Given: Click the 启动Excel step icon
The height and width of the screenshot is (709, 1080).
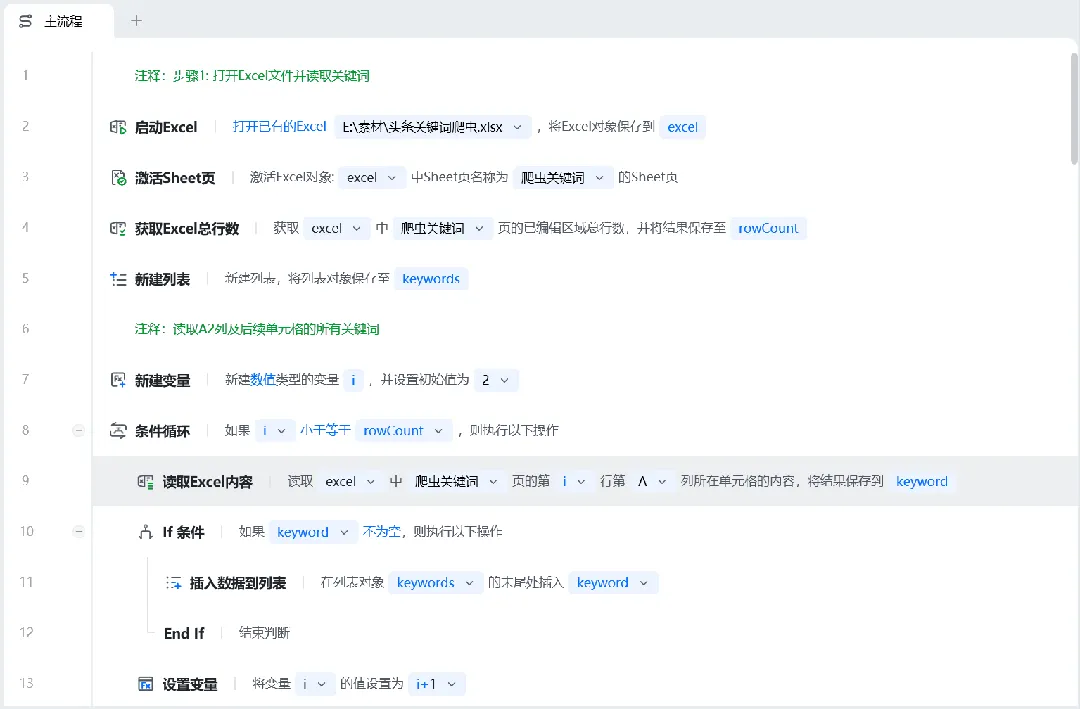Looking at the screenshot, I should [x=118, y=127].
